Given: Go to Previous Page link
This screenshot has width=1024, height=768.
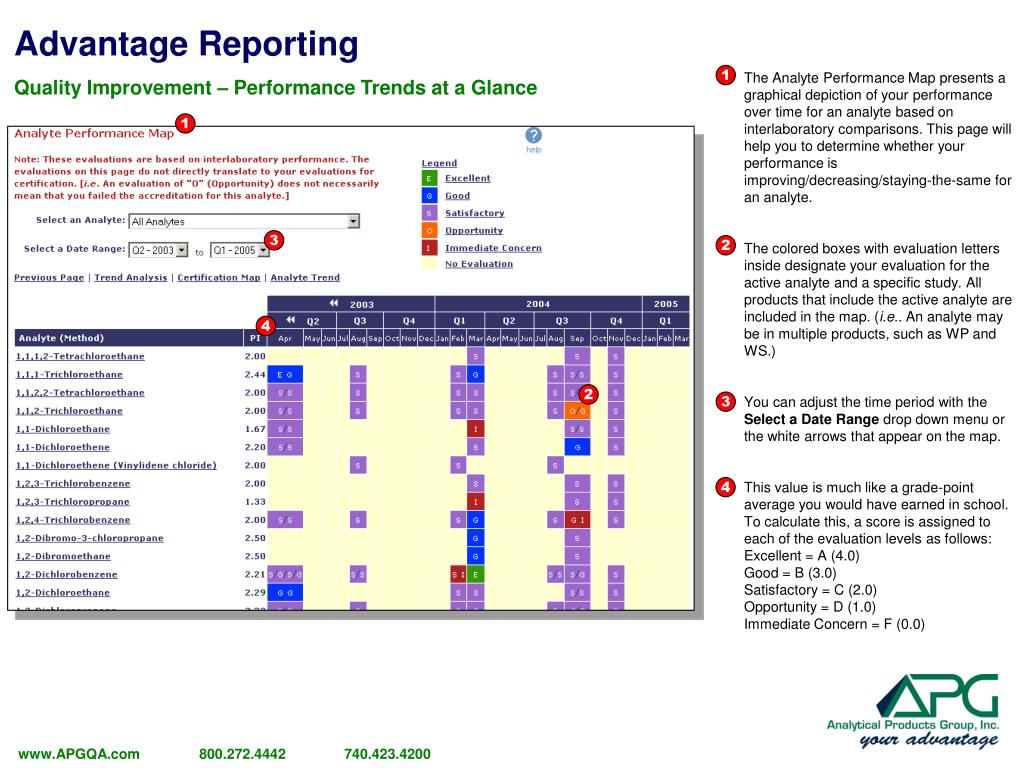Looking at the screenshot, I should click(x=49, y=278).
